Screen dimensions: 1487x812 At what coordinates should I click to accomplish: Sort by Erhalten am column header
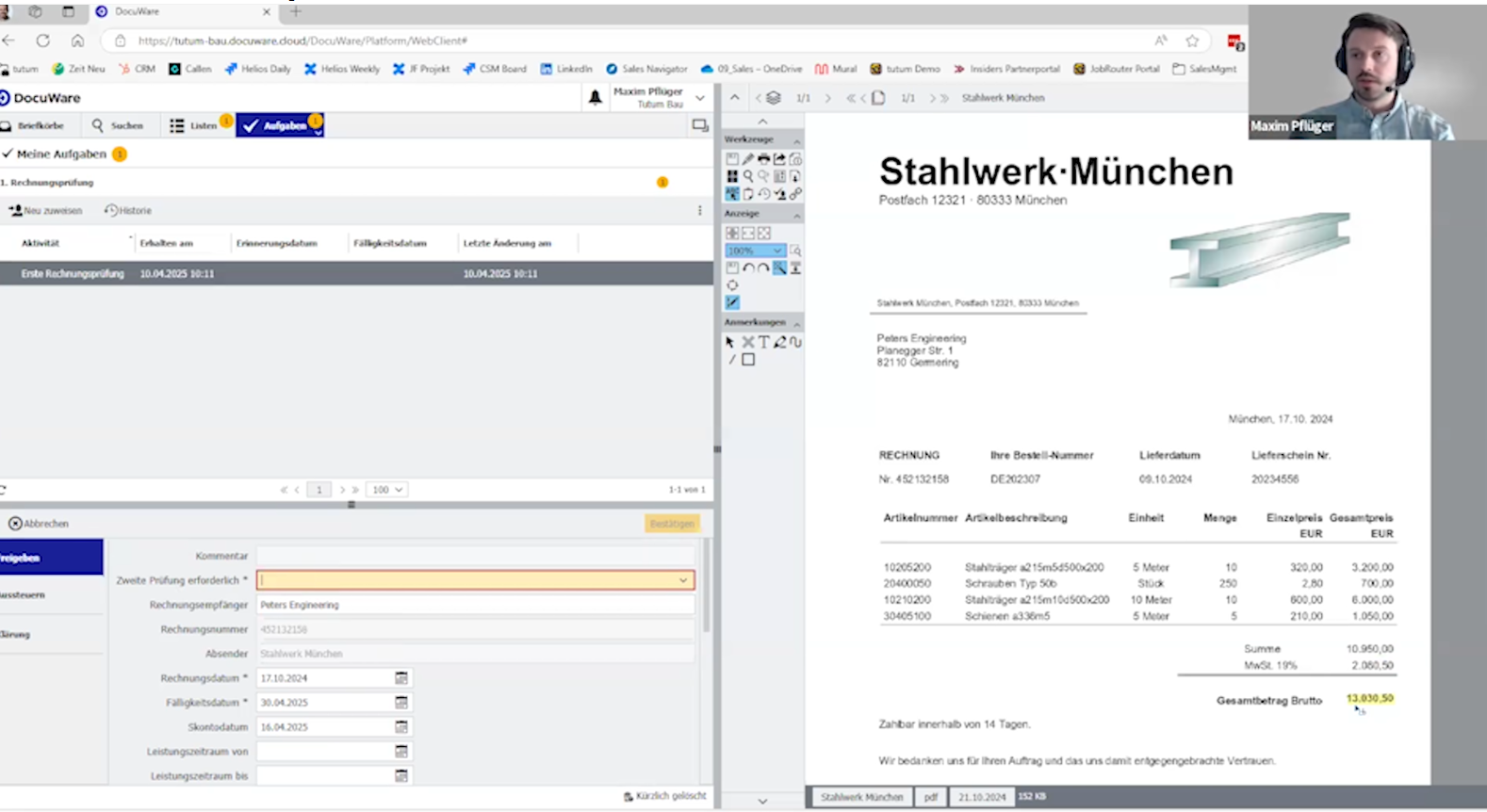coord(167,243)
